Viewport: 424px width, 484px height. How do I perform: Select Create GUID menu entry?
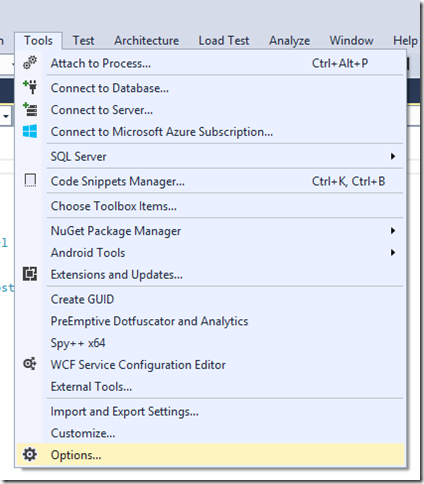pos(210,299)
